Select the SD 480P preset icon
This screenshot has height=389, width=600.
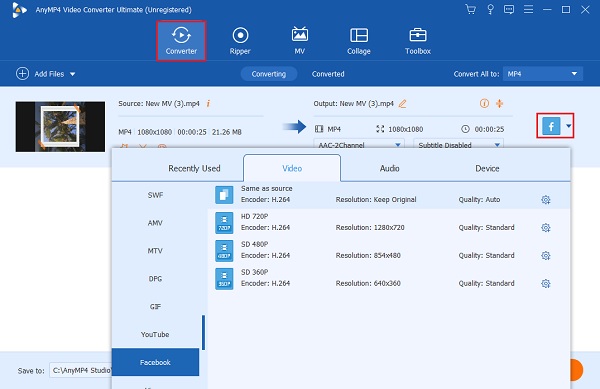224,251
